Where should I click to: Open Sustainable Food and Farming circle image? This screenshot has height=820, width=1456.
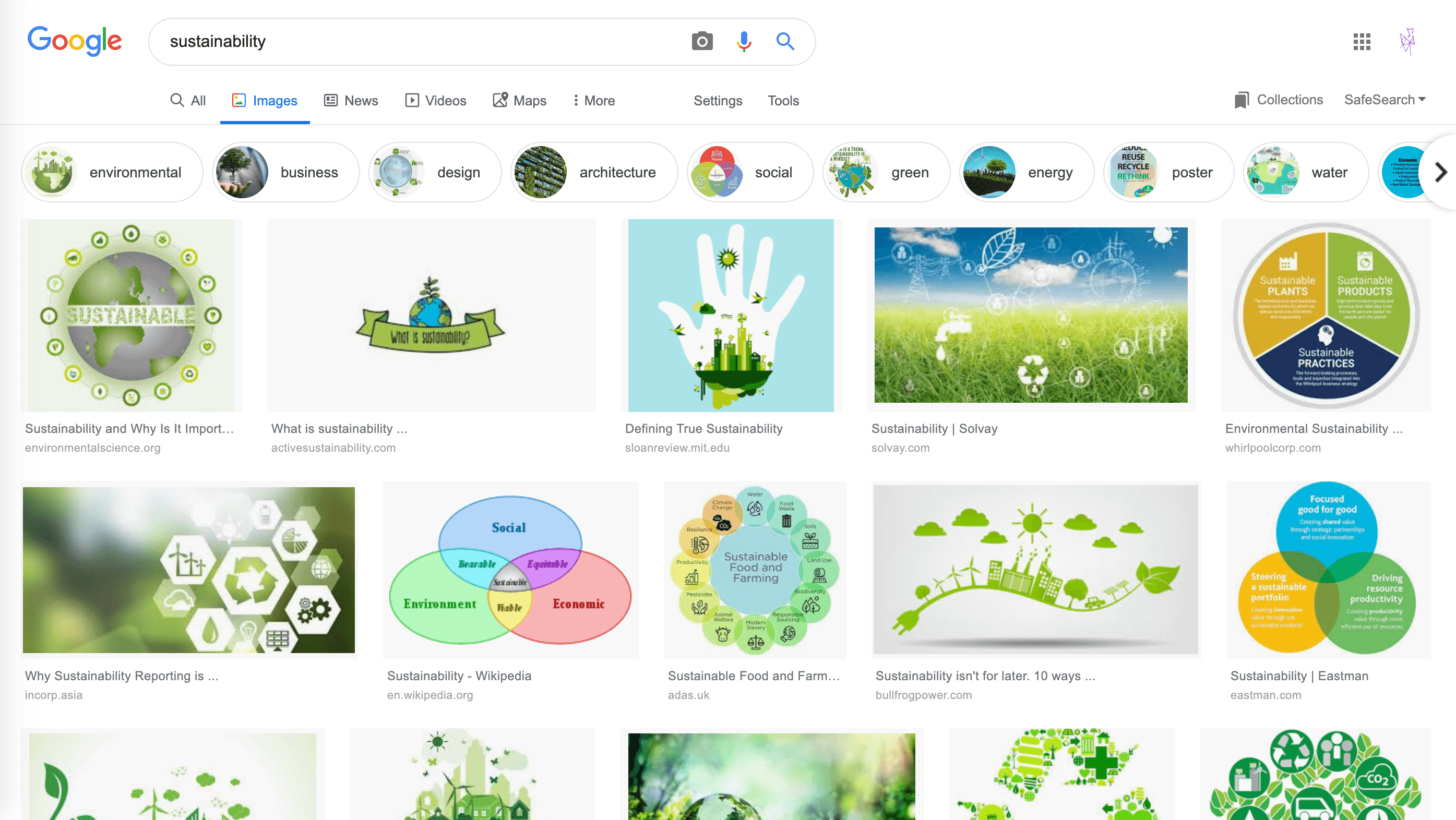755,570
